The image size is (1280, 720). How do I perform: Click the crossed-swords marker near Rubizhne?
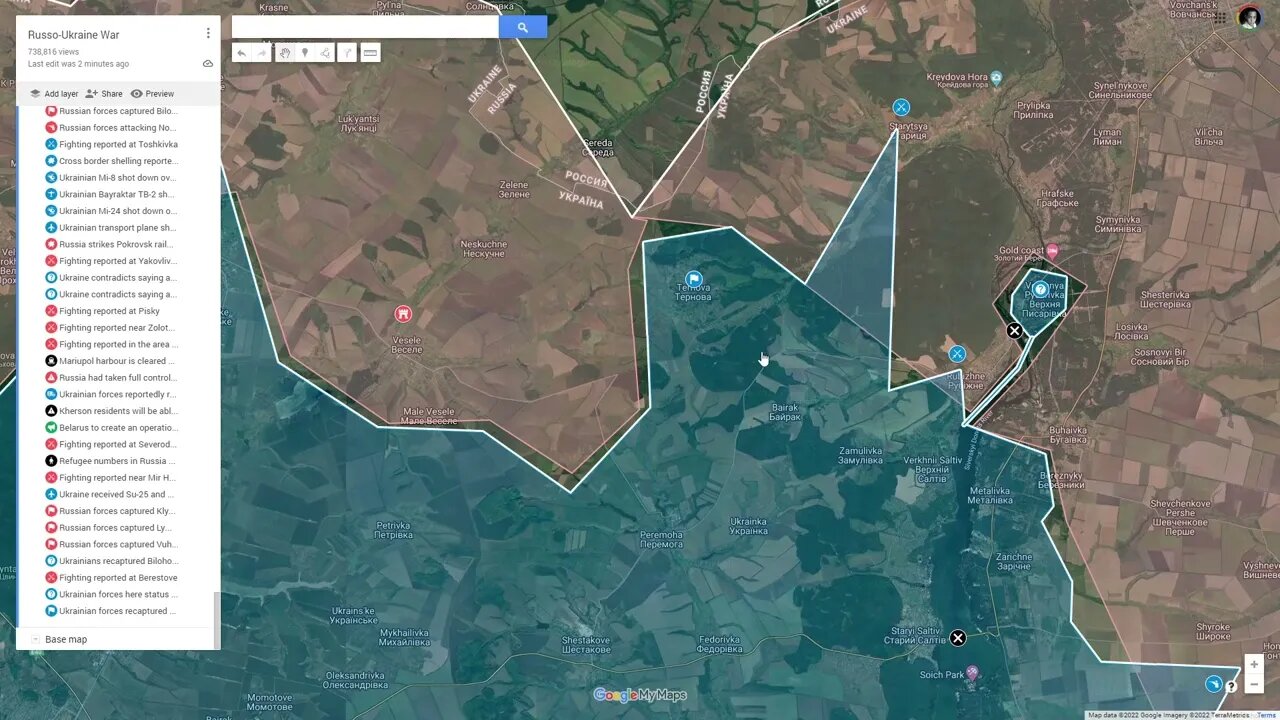(957, 353)
